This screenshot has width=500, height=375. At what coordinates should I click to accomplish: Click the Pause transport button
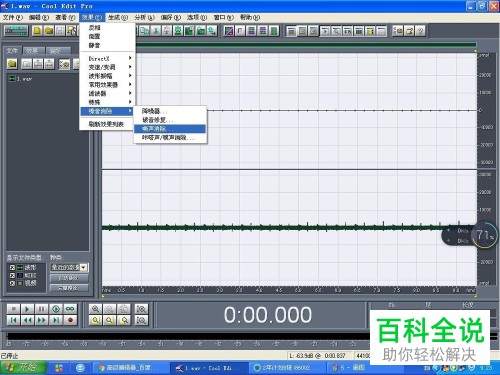coord(42,309)
